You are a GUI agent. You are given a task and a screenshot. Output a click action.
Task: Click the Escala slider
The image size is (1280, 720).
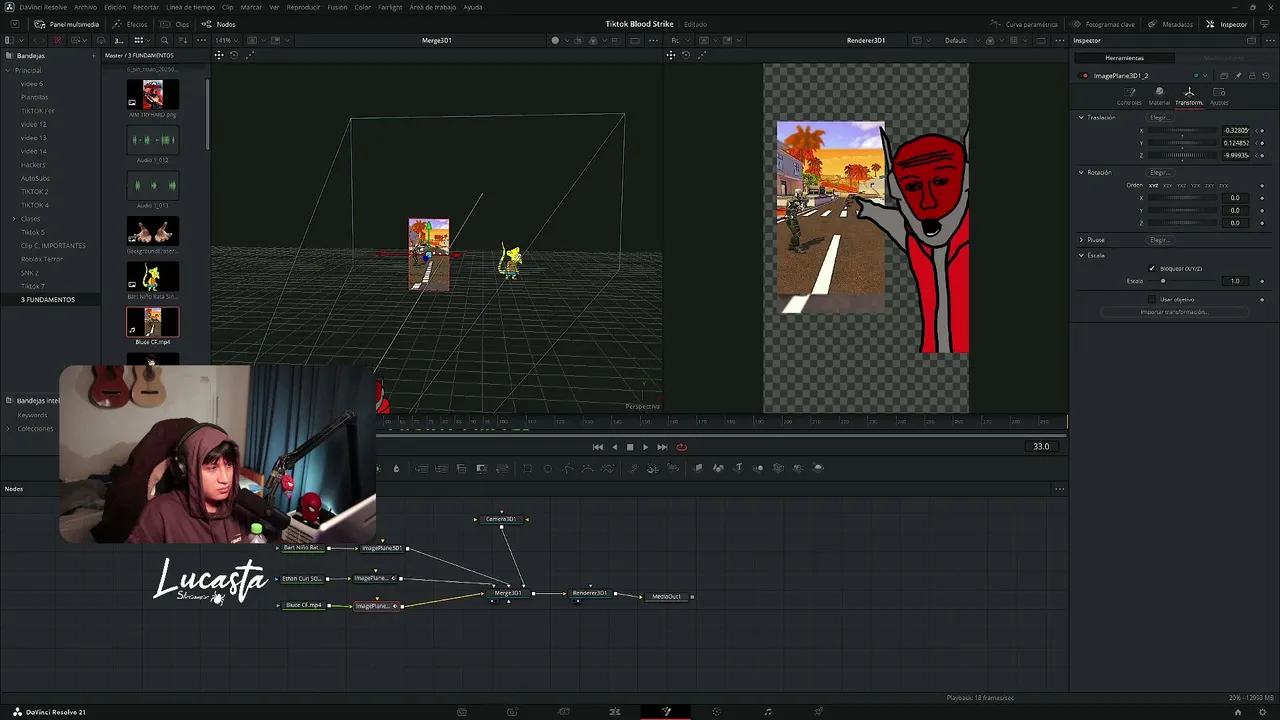[1184, 281]
